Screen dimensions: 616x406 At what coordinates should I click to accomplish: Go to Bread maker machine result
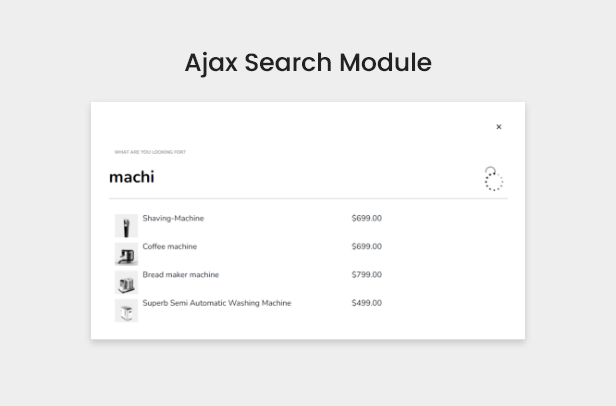pos(181,275)
